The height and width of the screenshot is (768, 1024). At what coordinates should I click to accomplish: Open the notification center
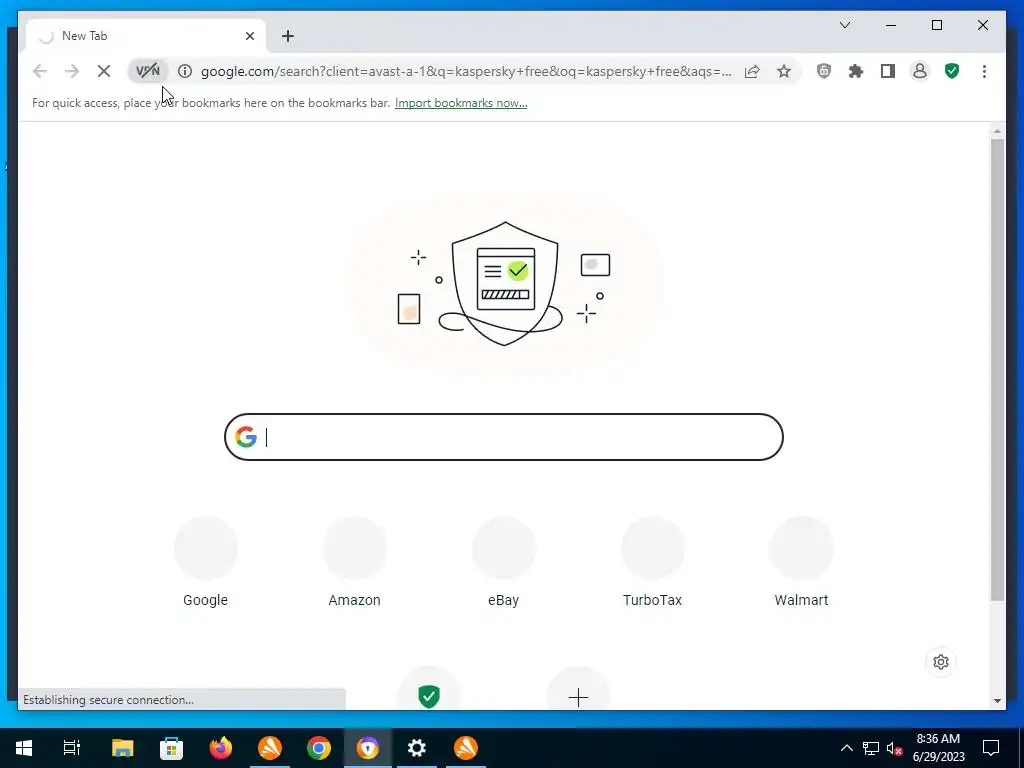(x=991, y=748)
